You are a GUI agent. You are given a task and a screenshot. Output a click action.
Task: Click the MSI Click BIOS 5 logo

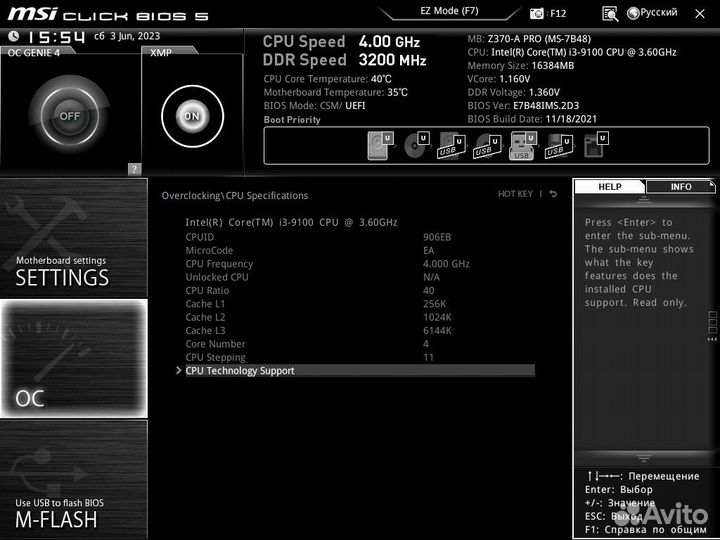tap(108, 14)
